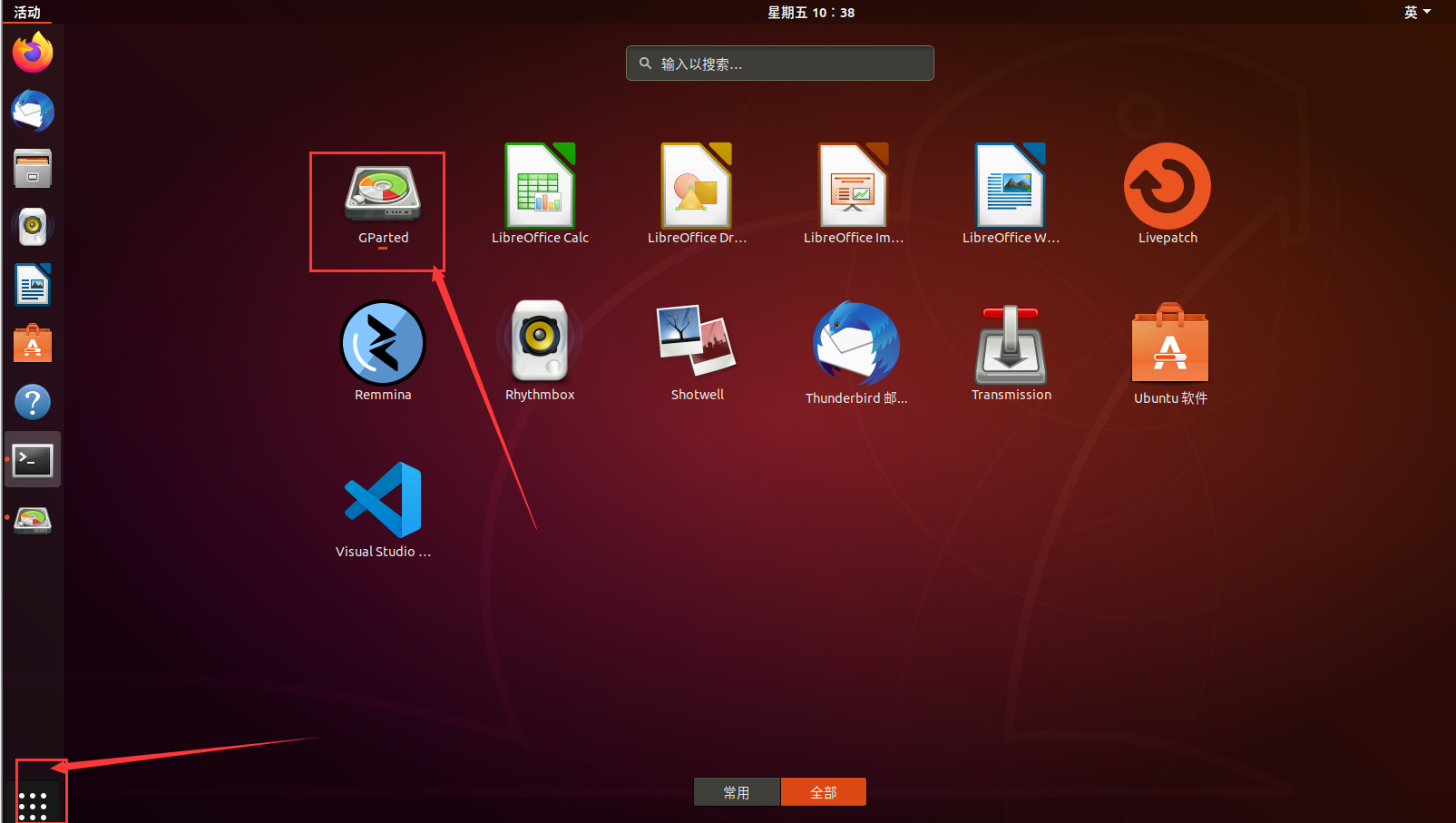Screen dimensions: 1456x823
Task: Open LibreOffice Impress
Action: point(854,194)
